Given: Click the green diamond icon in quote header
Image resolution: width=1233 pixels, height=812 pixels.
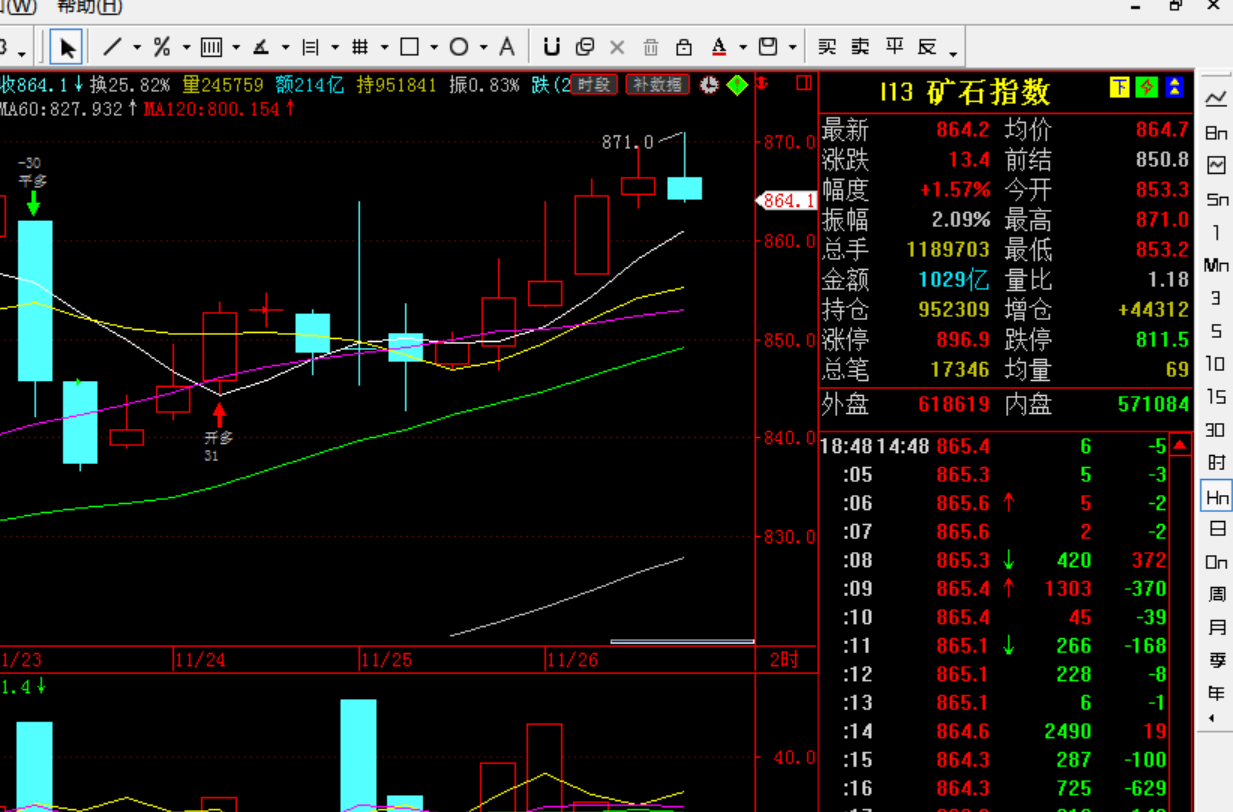Looking at the screenshot, I should point(1147,88).
